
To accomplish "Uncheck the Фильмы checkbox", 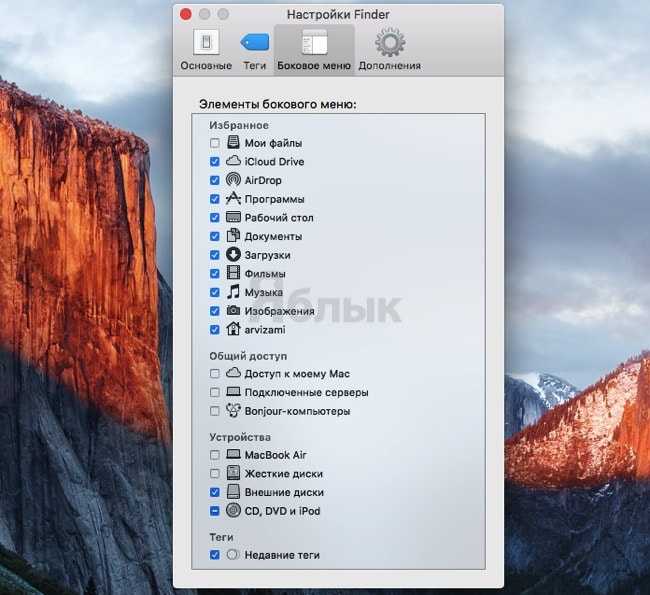I will click(x=215, y=274).
